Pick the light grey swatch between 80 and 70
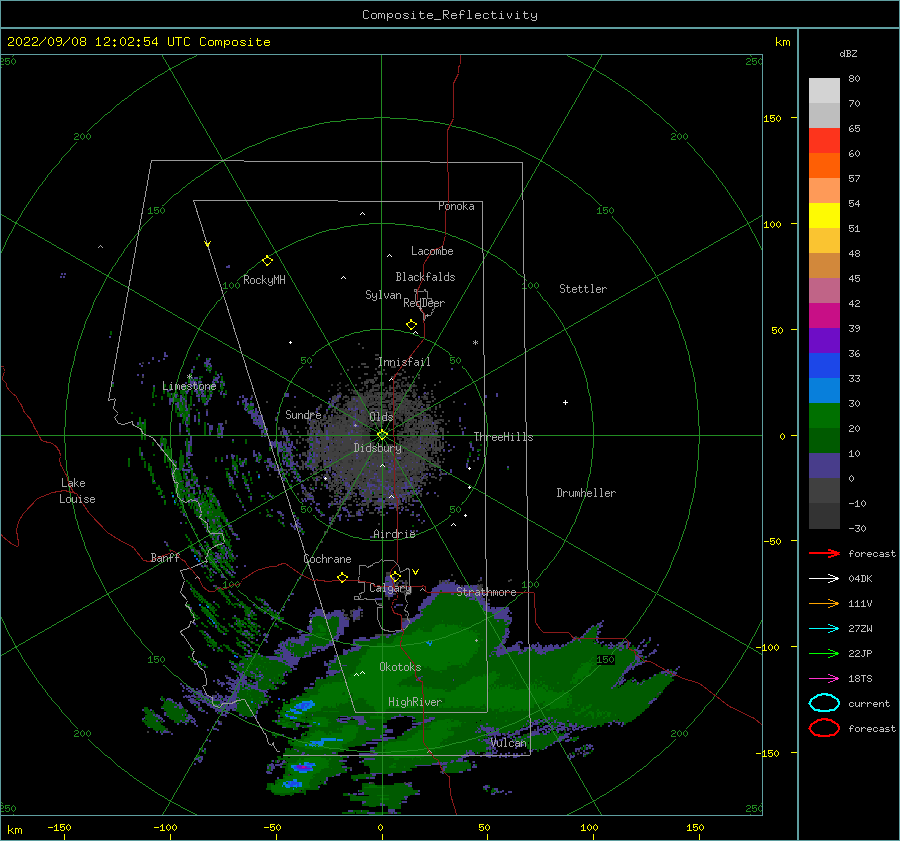Image resolution: width=900 pixels, height=841 pixels. point(824,91)
